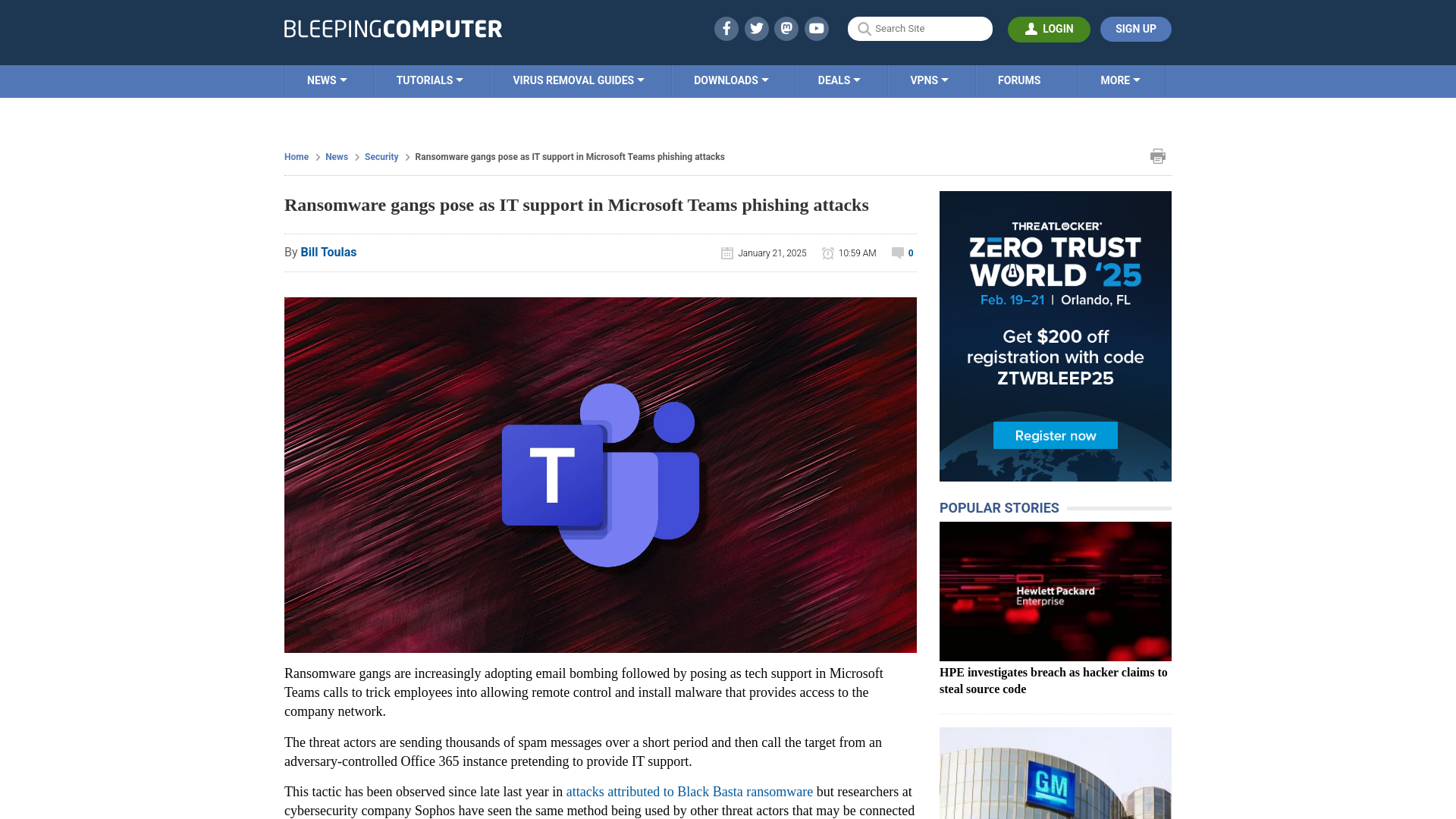Click the search magnifier icon

tap(864, 28)
